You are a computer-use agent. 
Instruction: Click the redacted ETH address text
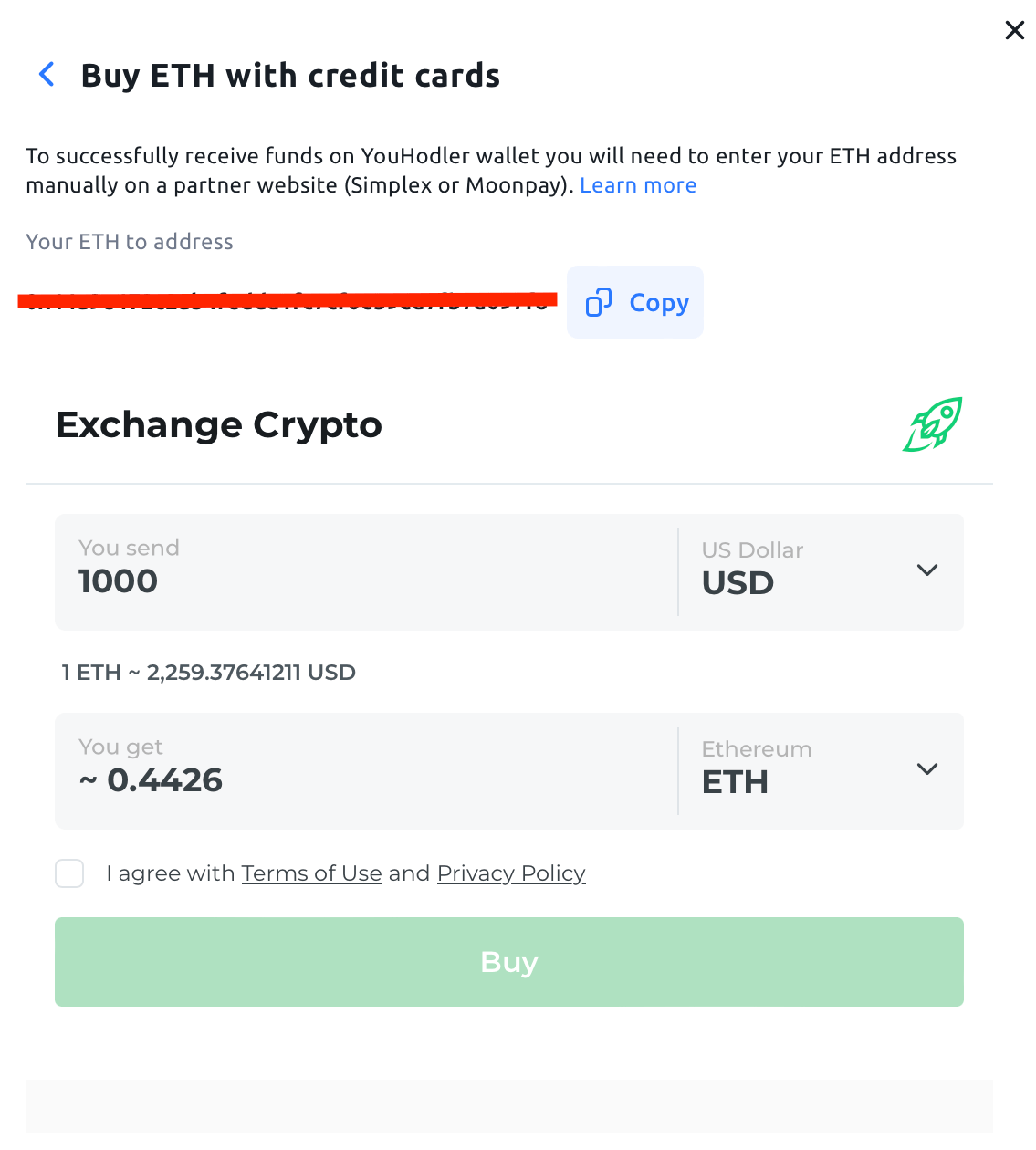pos(288,301)
